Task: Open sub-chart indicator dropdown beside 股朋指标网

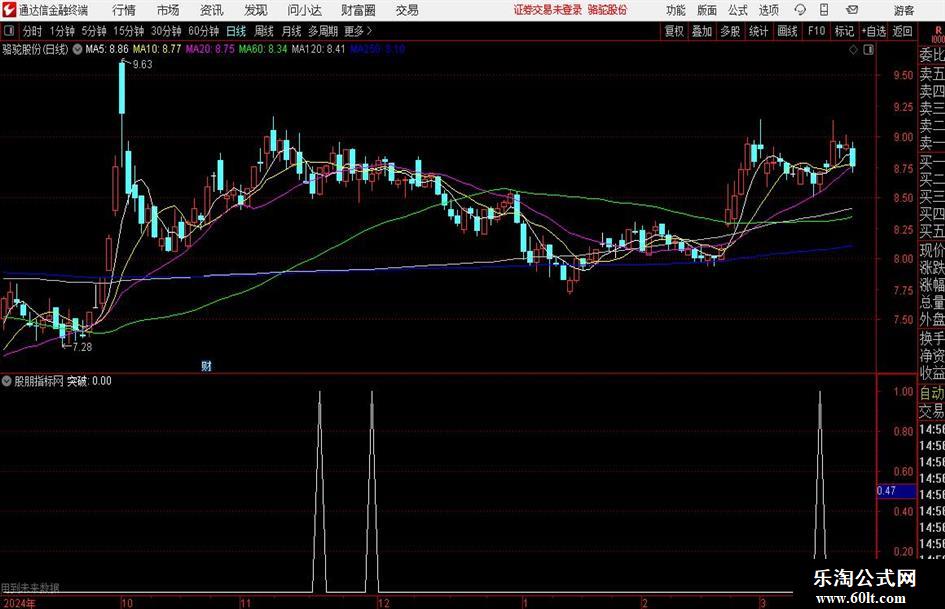Action: pos(7,381)
